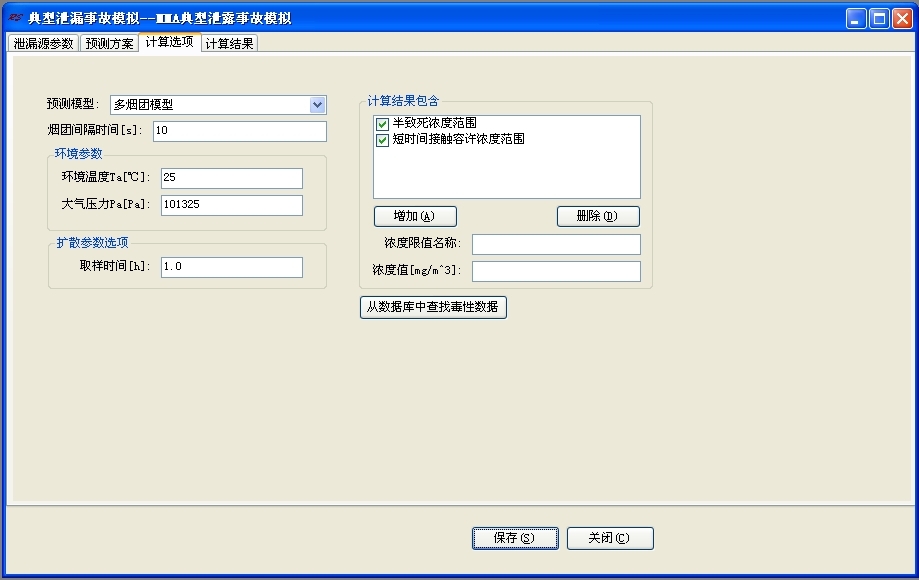
Task: Select 短时间接触容许浓度范围 list entry text
Action: point(458,139)
